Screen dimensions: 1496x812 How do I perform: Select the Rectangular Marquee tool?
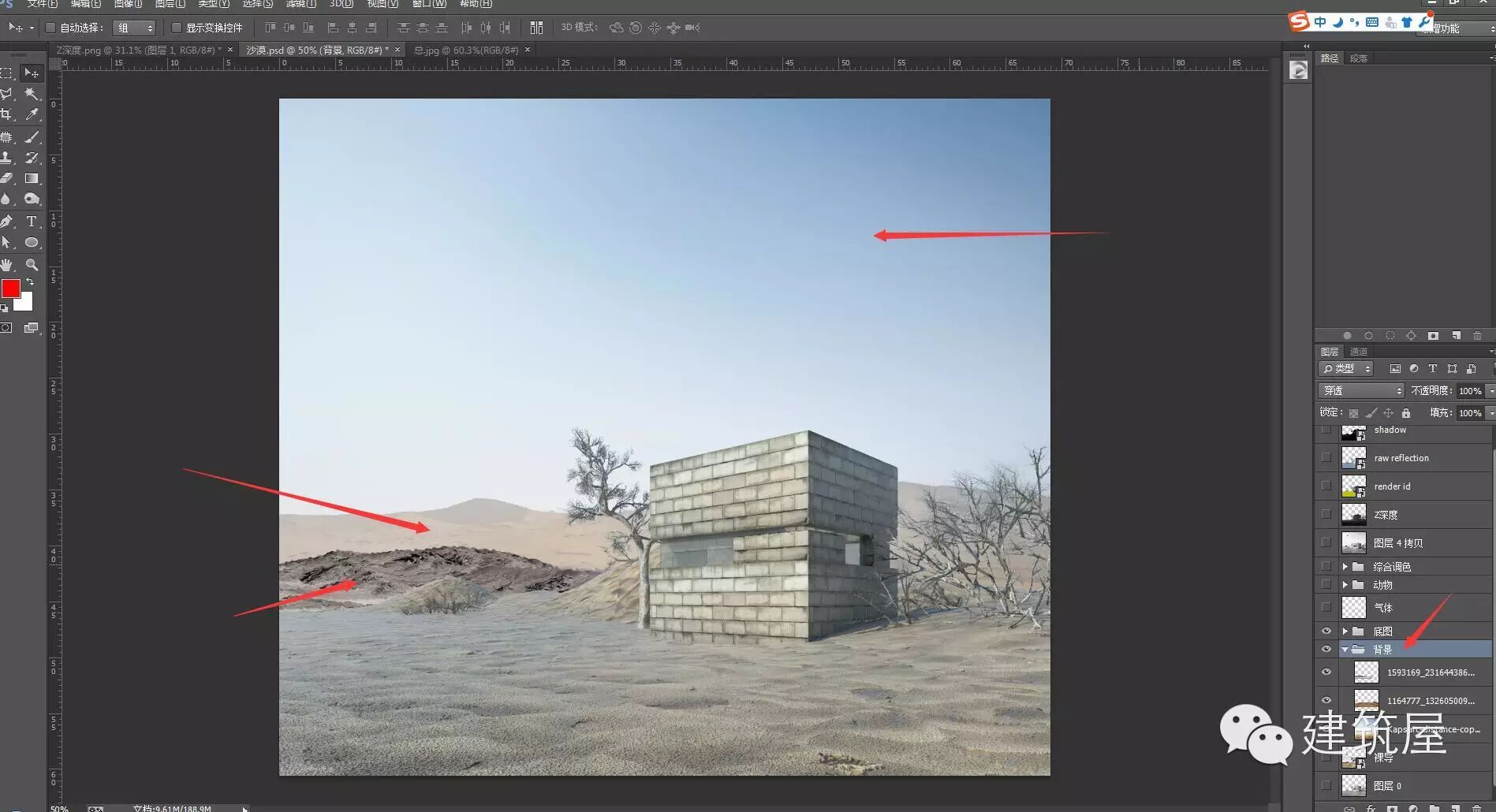[6, 73]
